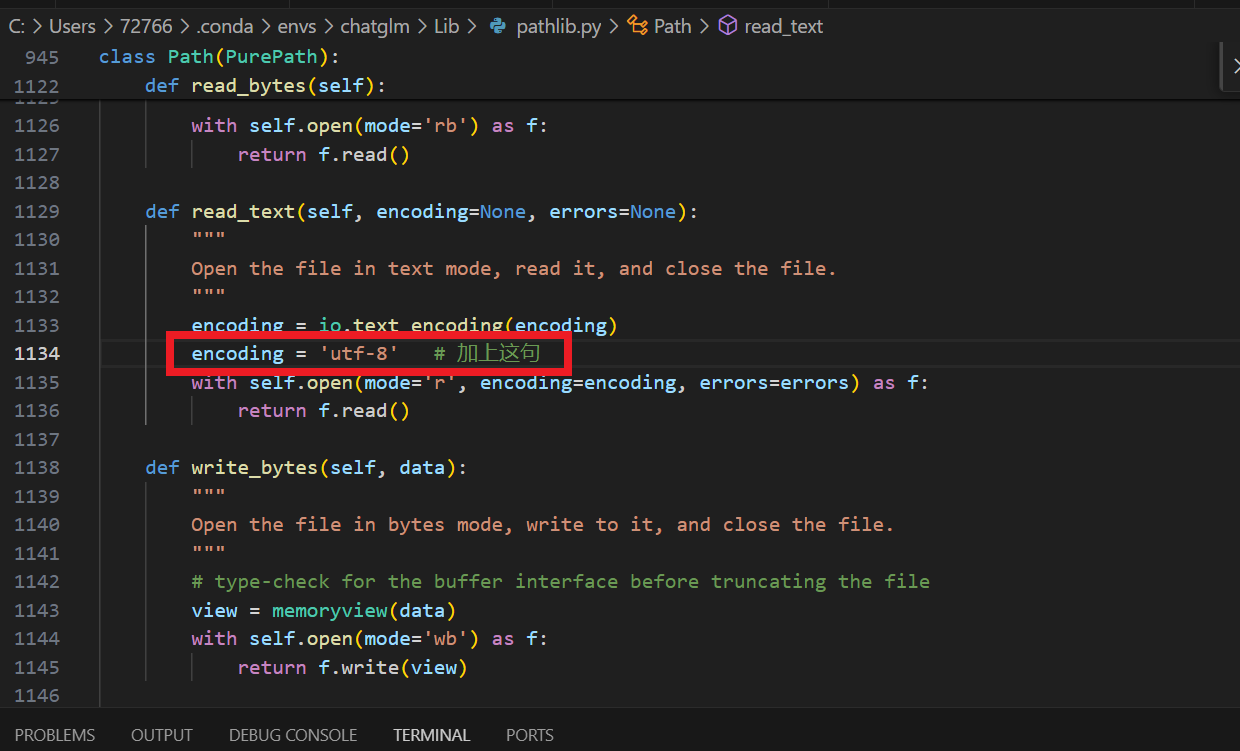Click the Users breadcrumb segment
The width and height of the screenshot is (1240, 751).
[72, 27]
